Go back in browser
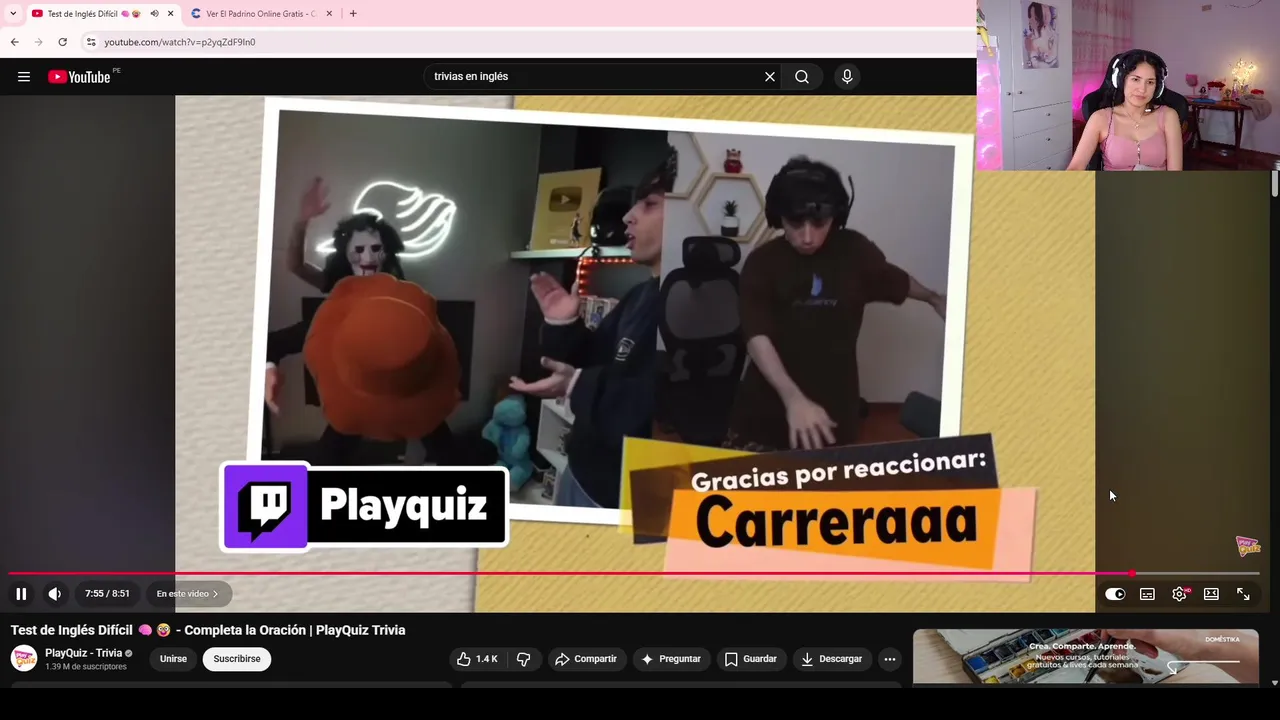The image size is (1280, 720). tap(14, 42)
